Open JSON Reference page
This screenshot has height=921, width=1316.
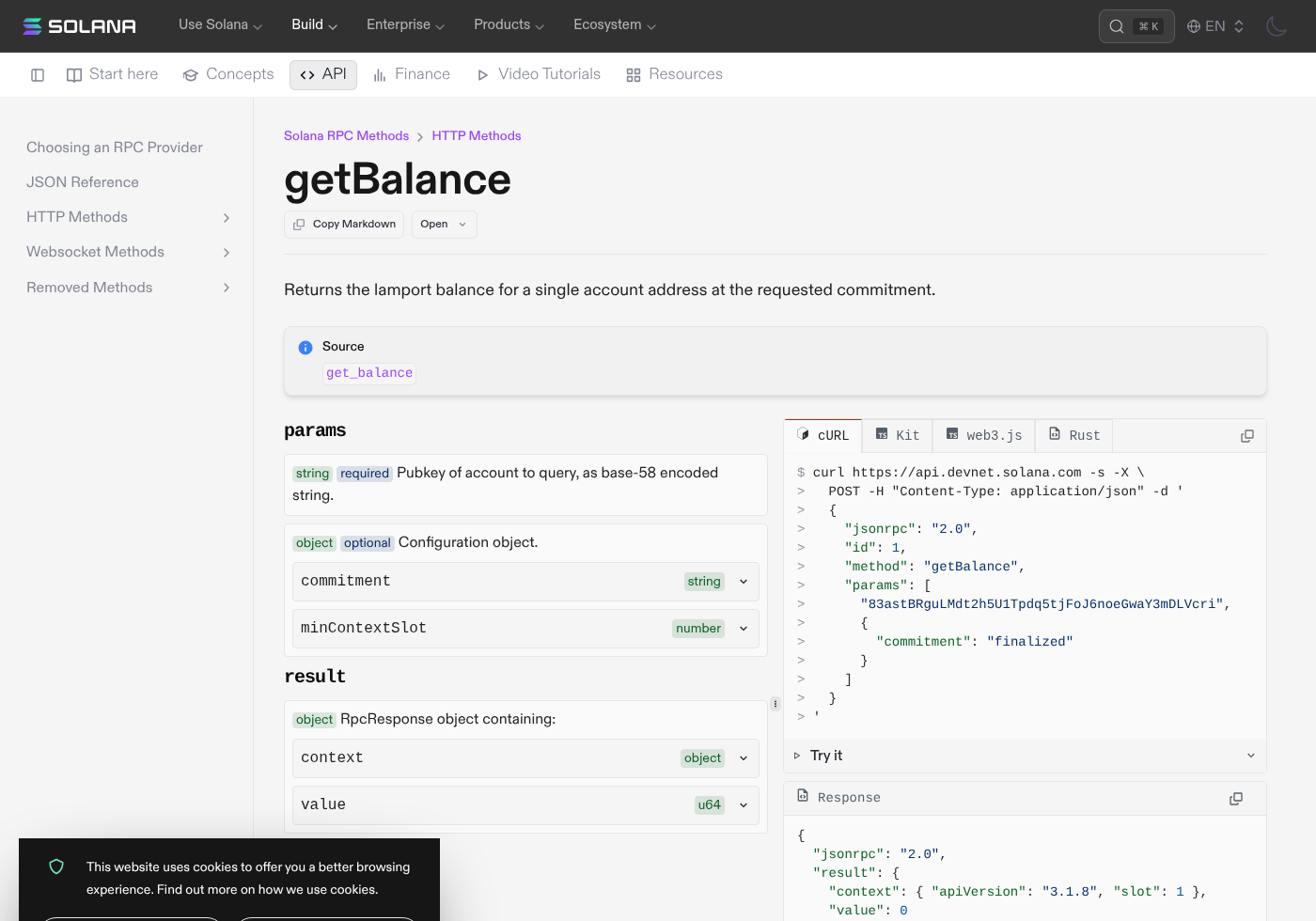coord(83,182)
